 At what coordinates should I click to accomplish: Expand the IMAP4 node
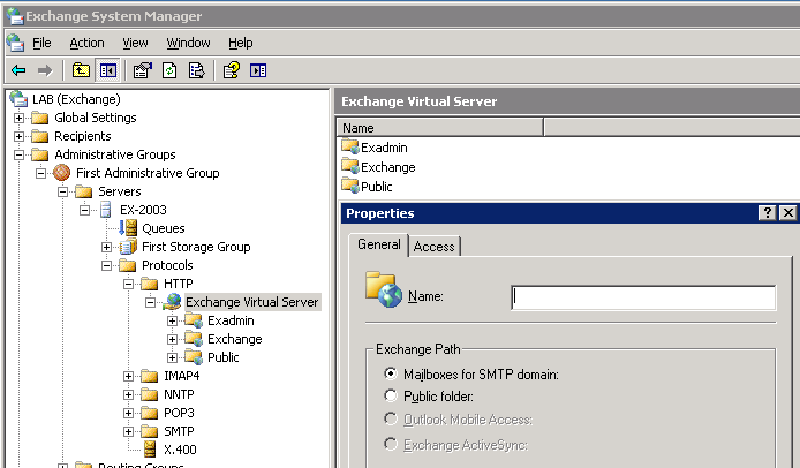128,376
